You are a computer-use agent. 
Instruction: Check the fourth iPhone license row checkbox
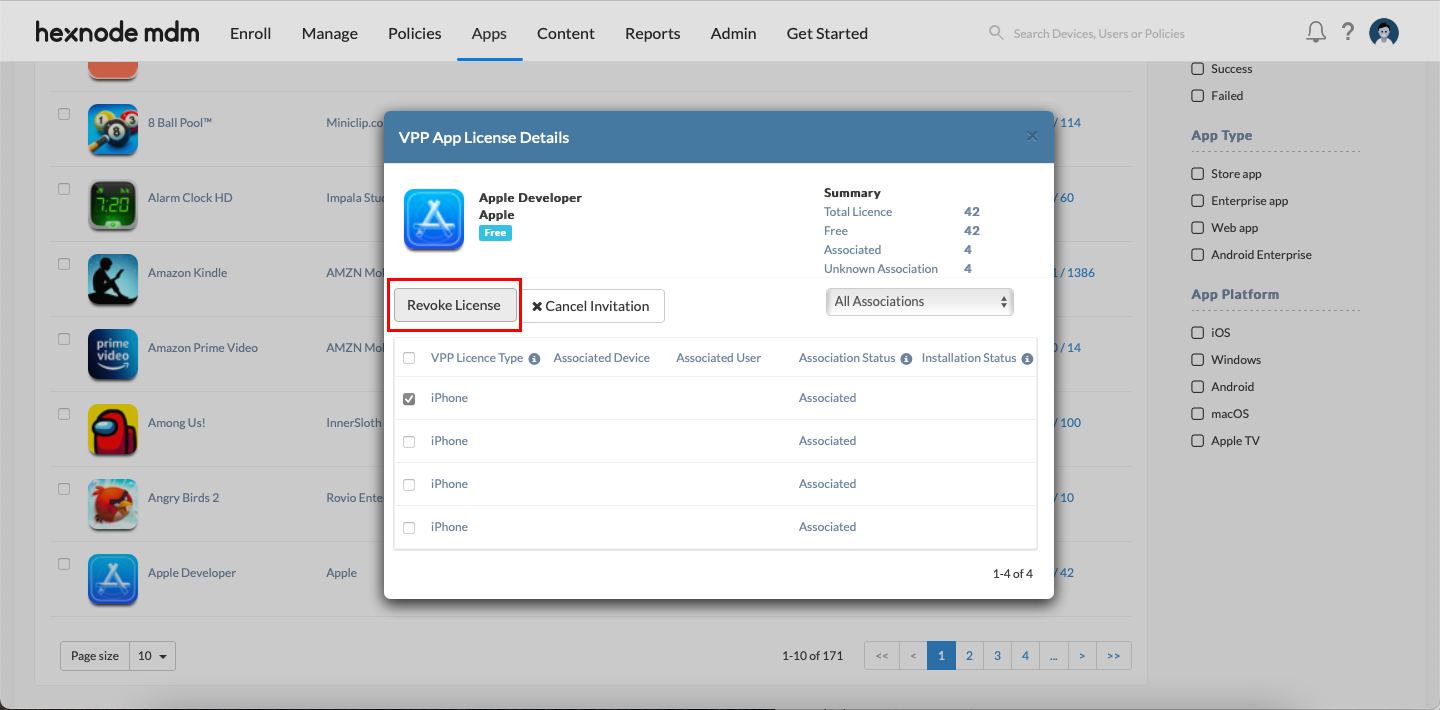click(409, 527)
